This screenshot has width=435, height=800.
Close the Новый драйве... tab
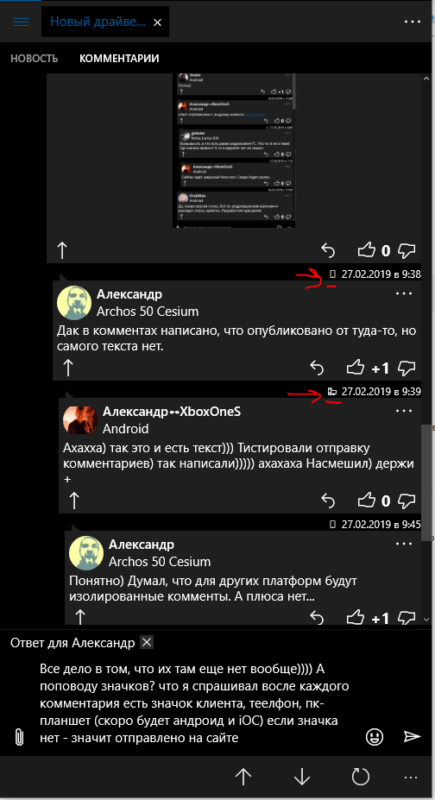158,22
